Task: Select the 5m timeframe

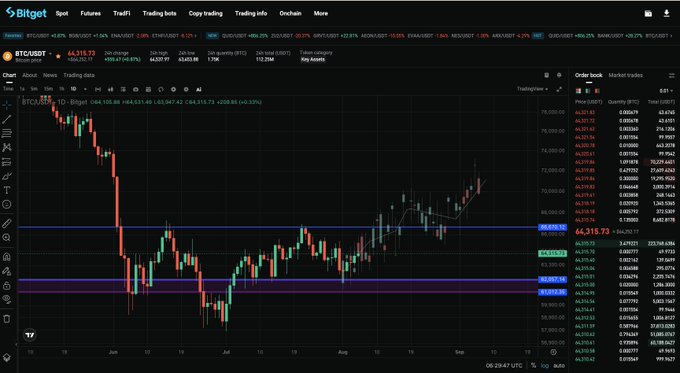Action: pos(34,89)
